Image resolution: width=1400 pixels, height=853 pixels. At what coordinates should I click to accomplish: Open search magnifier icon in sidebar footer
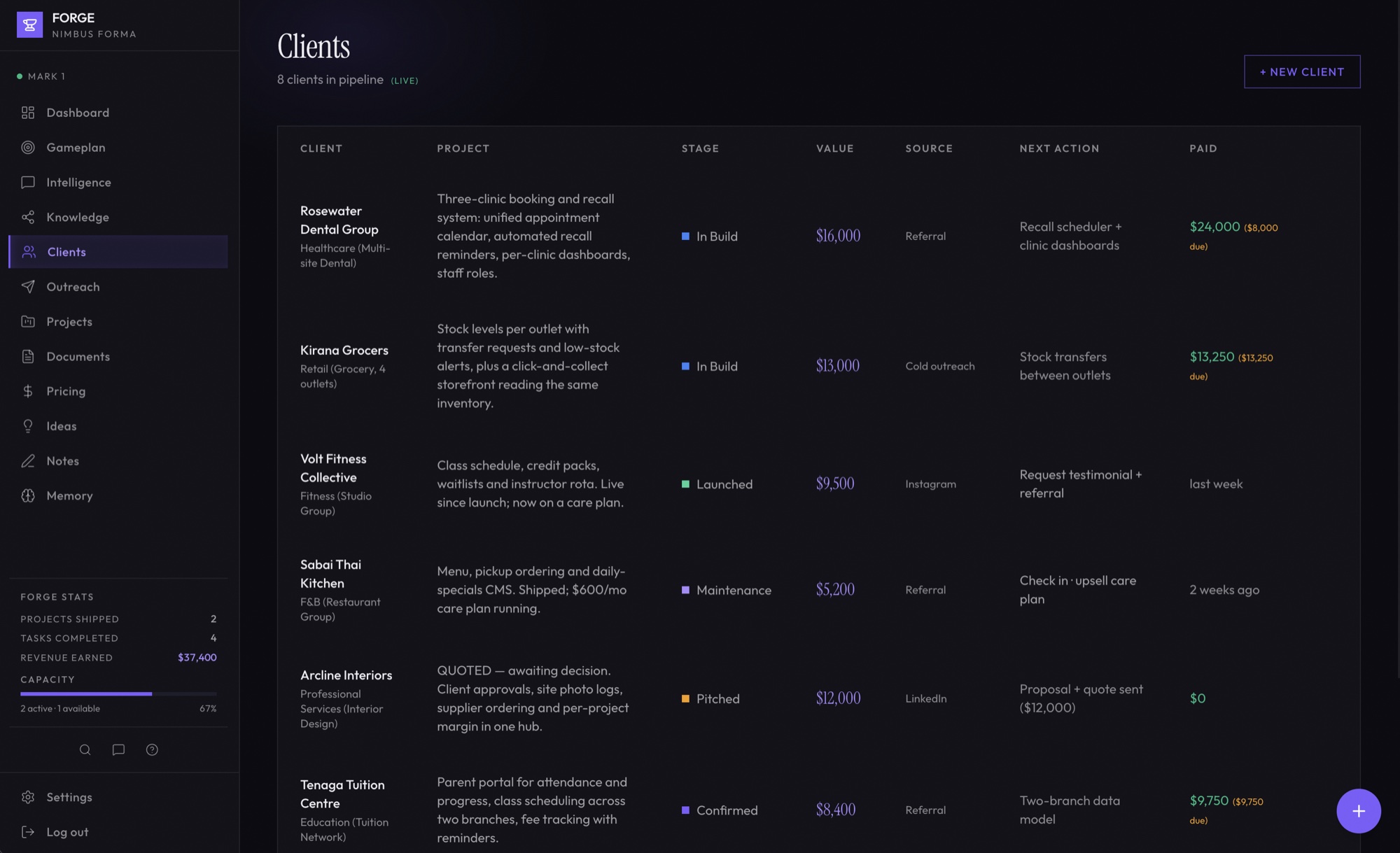pyautogui.click(x=85, y=749)
